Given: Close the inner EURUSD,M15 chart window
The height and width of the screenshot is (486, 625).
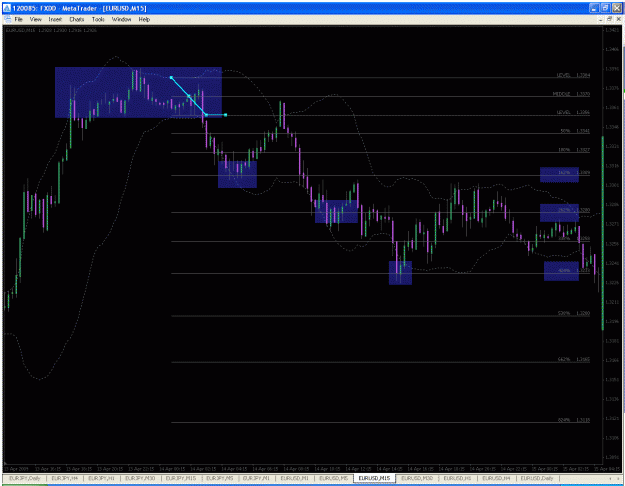Looking at the screenshot, I should 619,19.
